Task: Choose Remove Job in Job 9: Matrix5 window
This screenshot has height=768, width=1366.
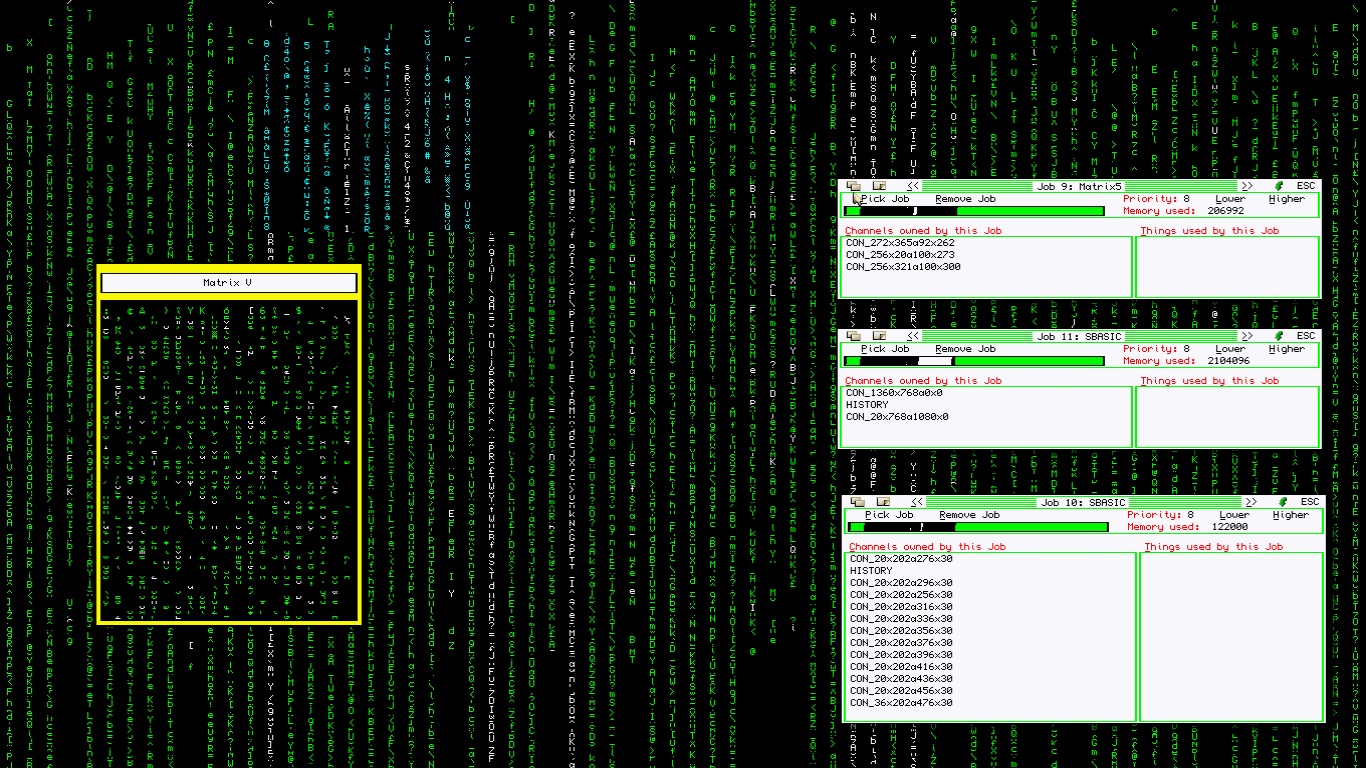Action: 965,199
